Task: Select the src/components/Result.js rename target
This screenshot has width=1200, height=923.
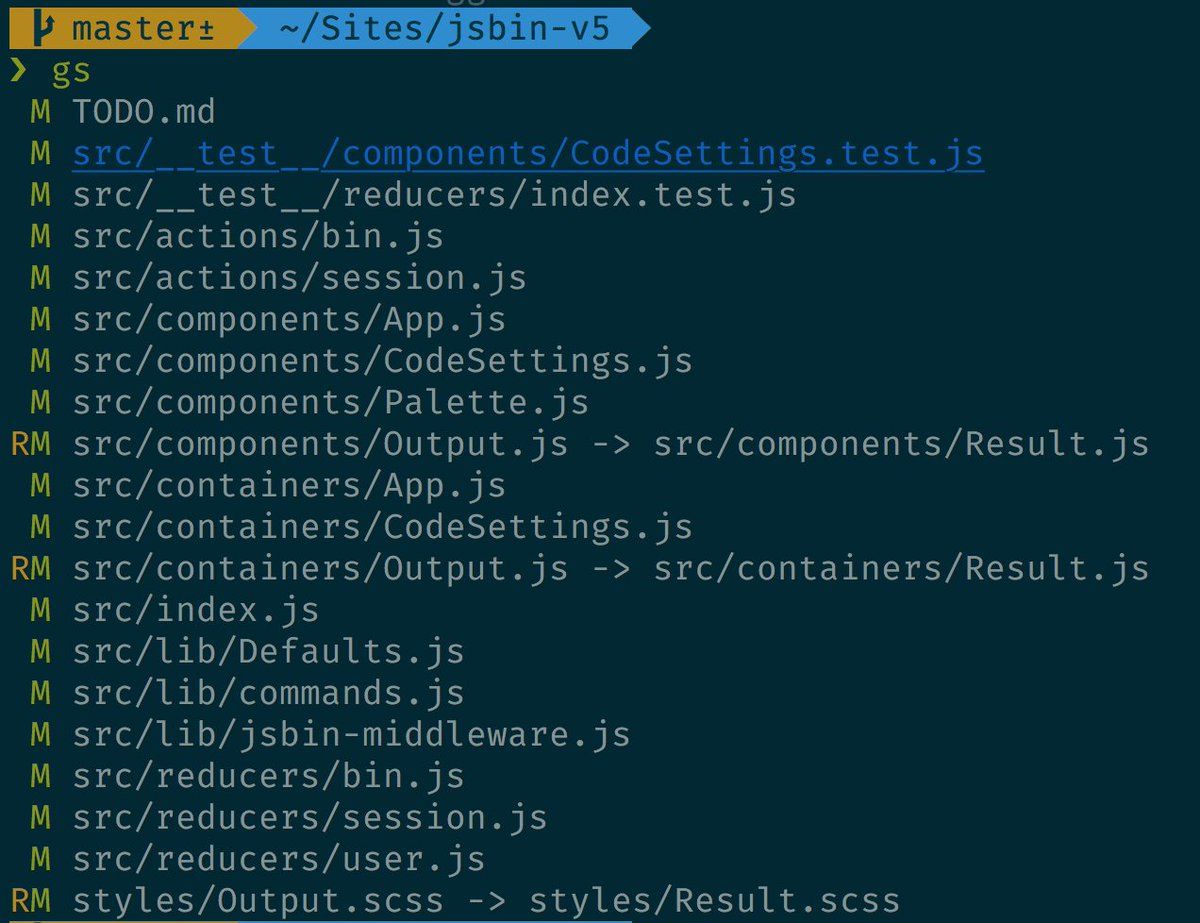Action: (901, 444)
